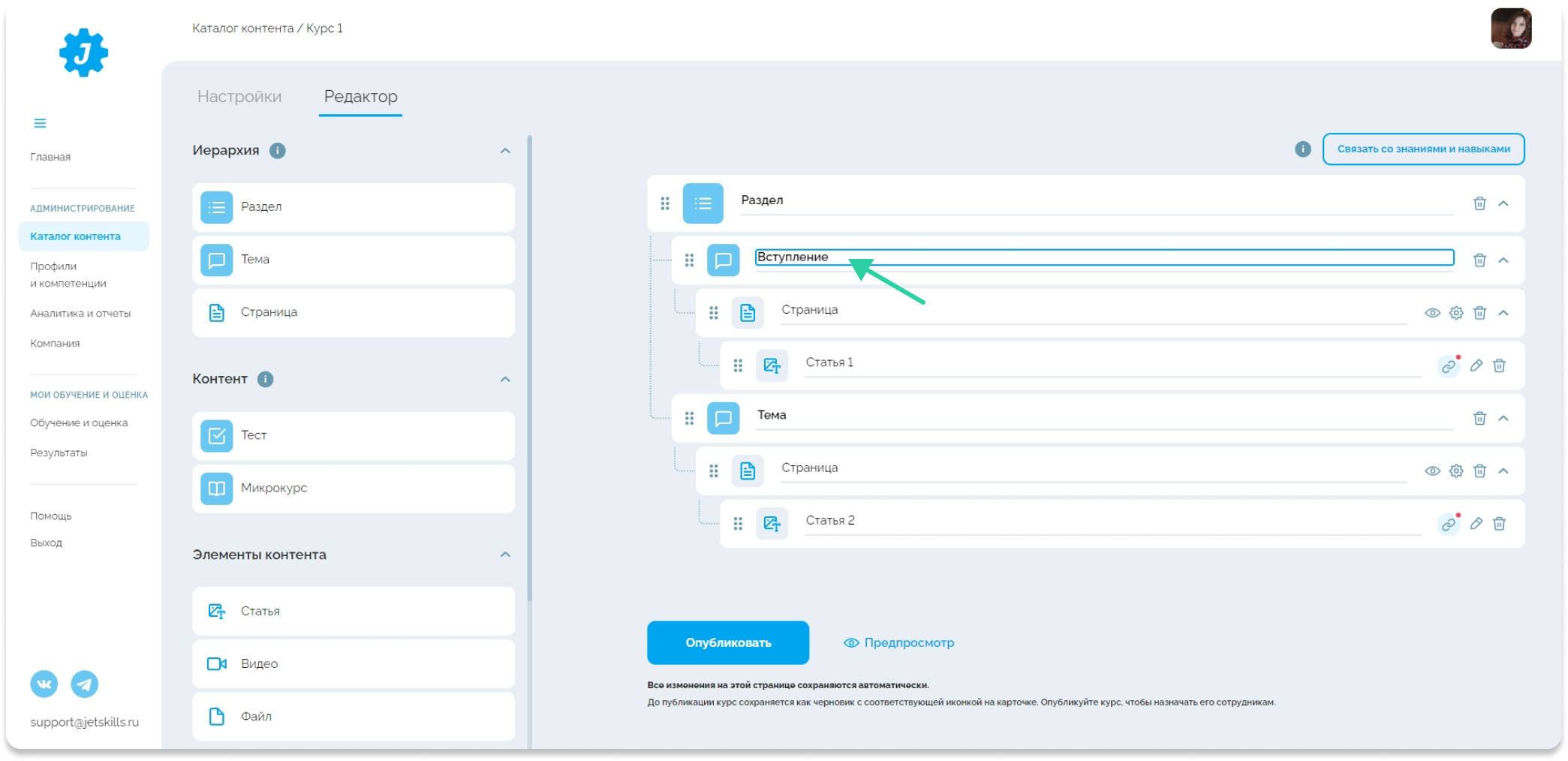Show the Контент info tooltip icon
The width and height of the screenshot is (1568, 761).
(265, 379)
